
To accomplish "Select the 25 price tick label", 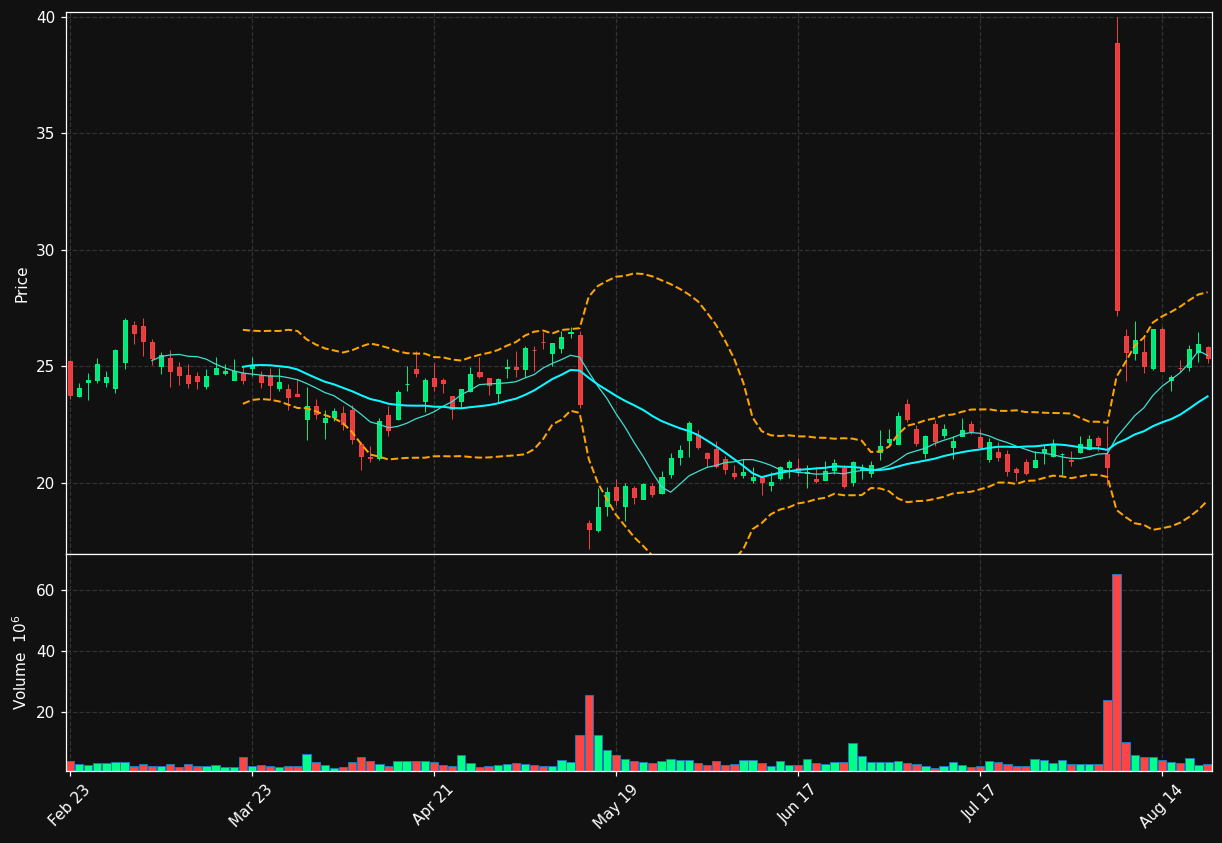I will [47, 367].
